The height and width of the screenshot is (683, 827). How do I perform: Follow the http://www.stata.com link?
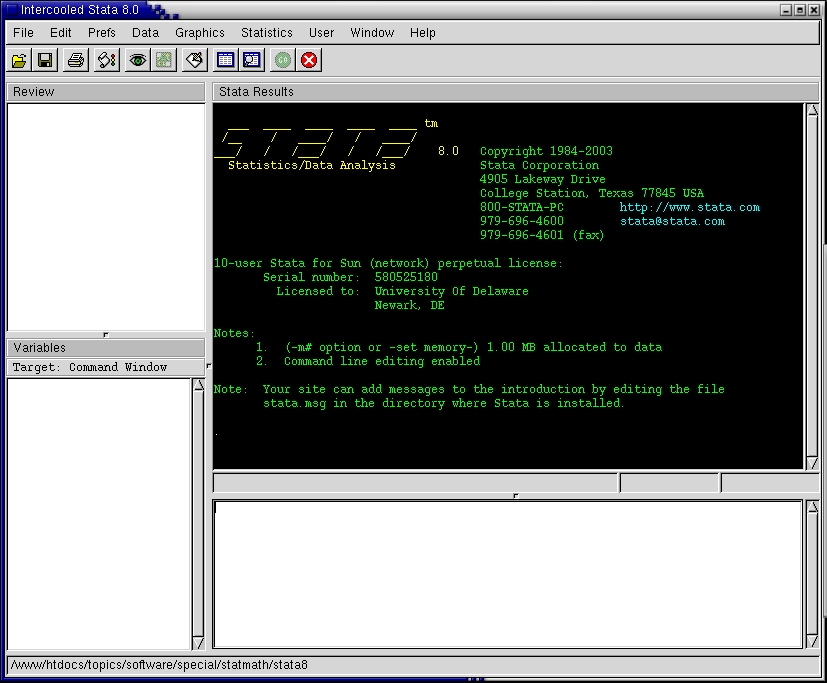[x=690, y=207]
